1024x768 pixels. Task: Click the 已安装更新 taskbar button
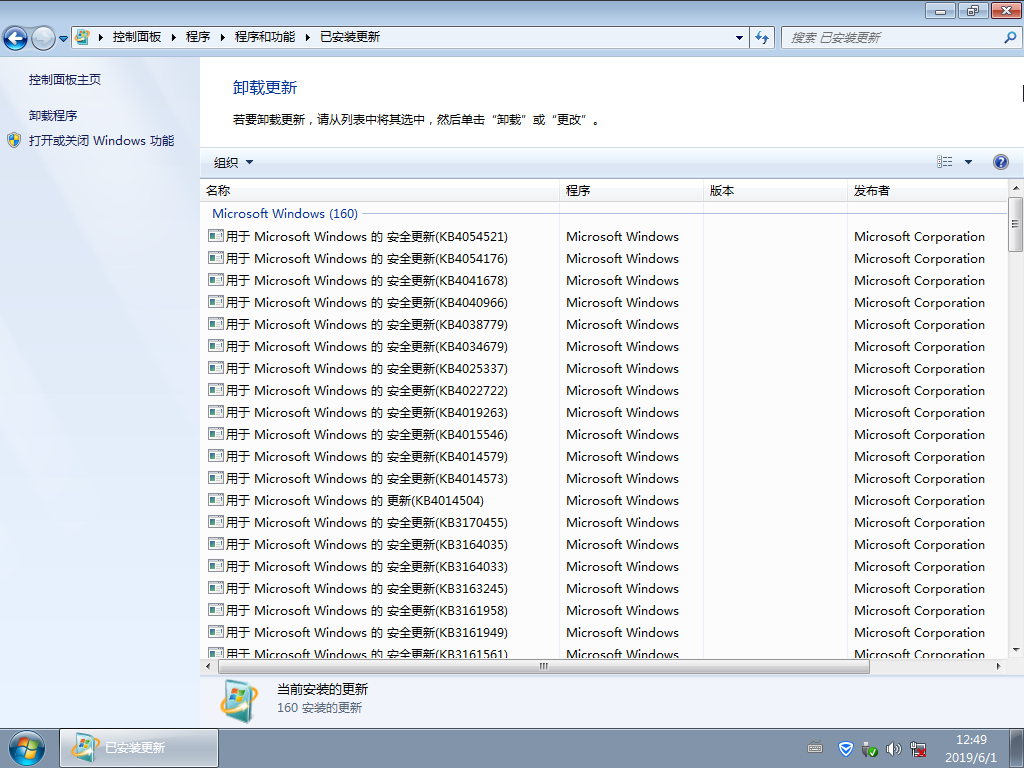tap(138, 748)
